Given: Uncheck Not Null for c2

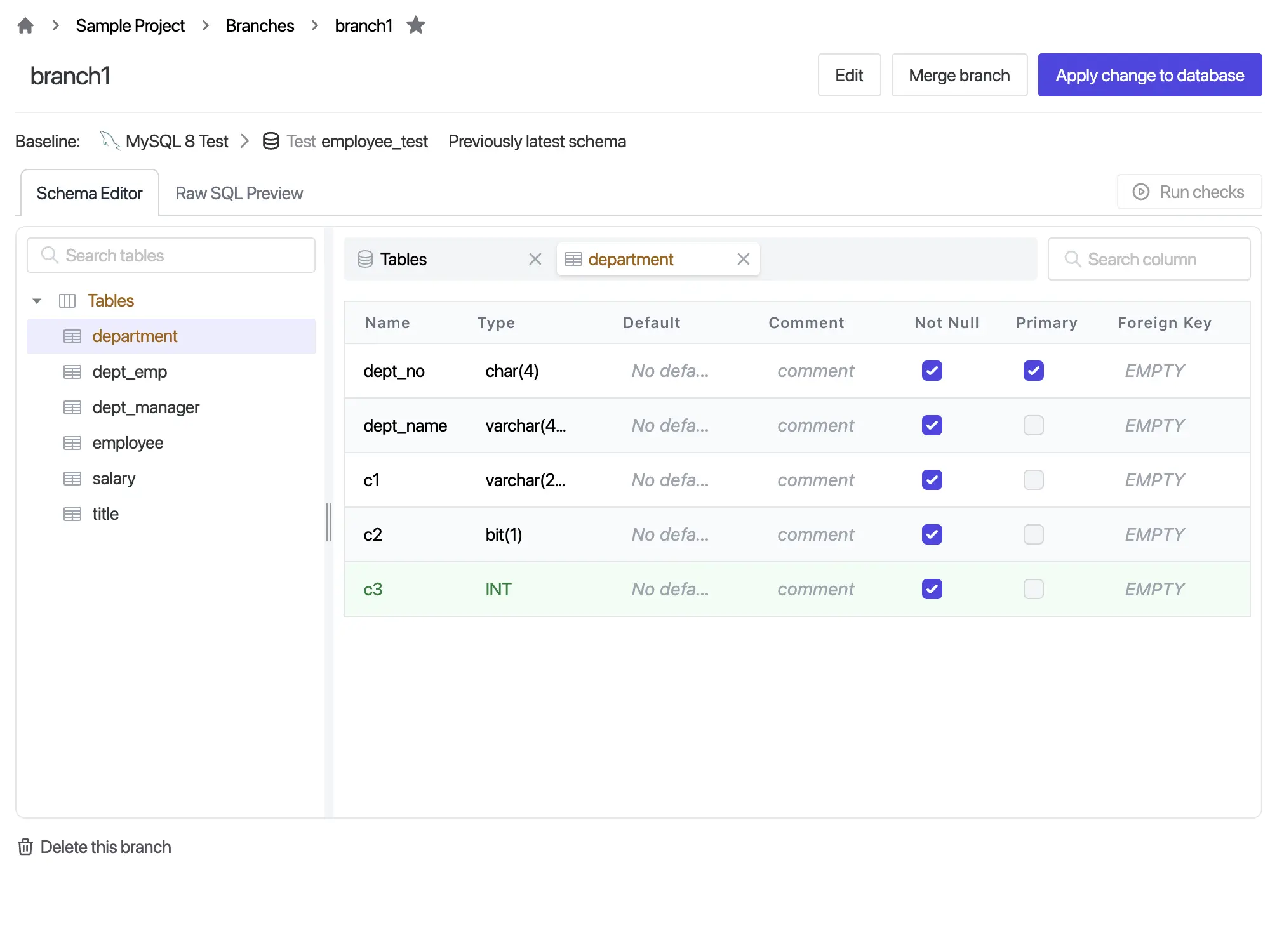Looking at the screenshot, I should point(932,534).
